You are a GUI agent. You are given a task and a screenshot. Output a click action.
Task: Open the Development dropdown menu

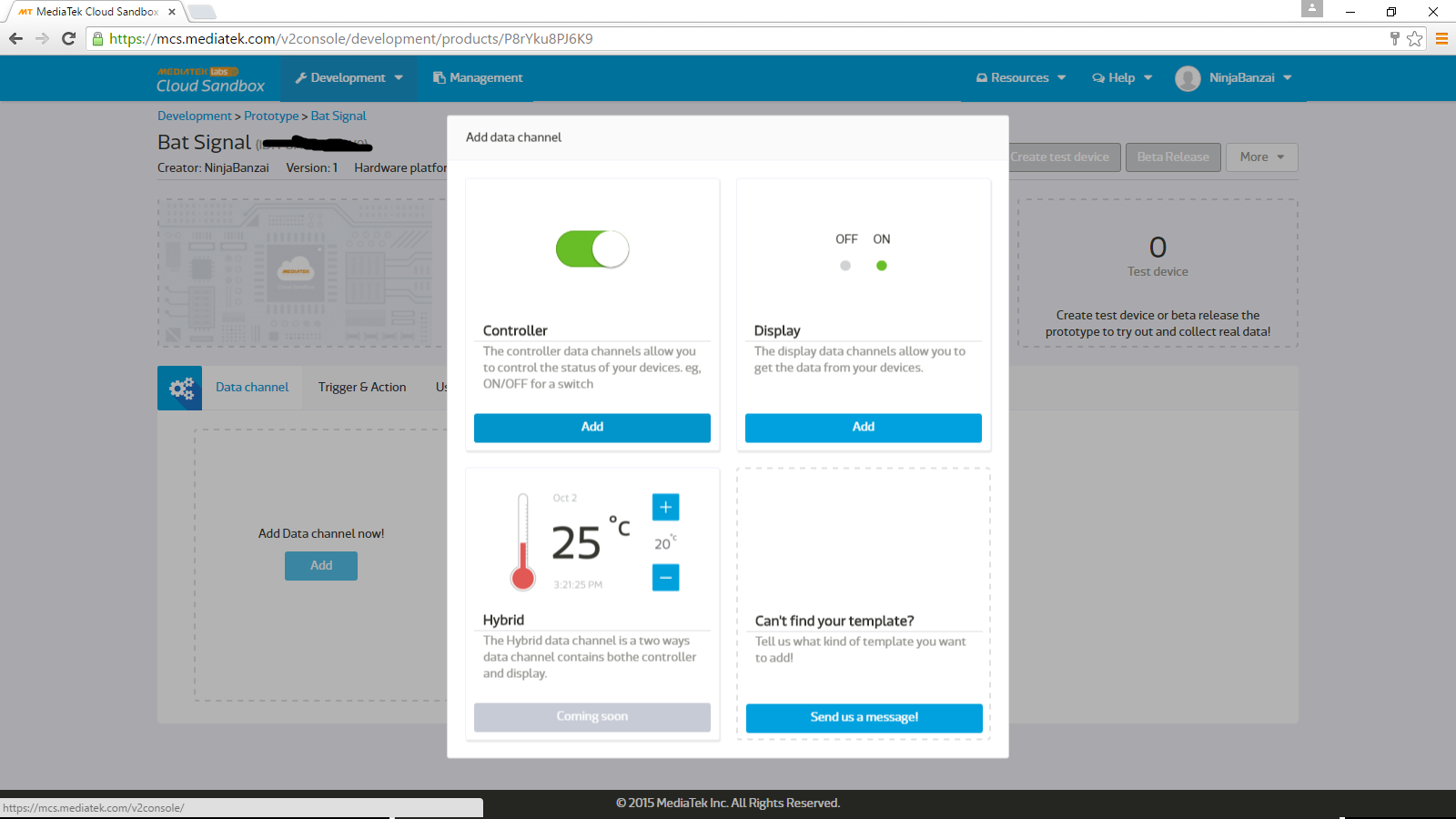349,78
